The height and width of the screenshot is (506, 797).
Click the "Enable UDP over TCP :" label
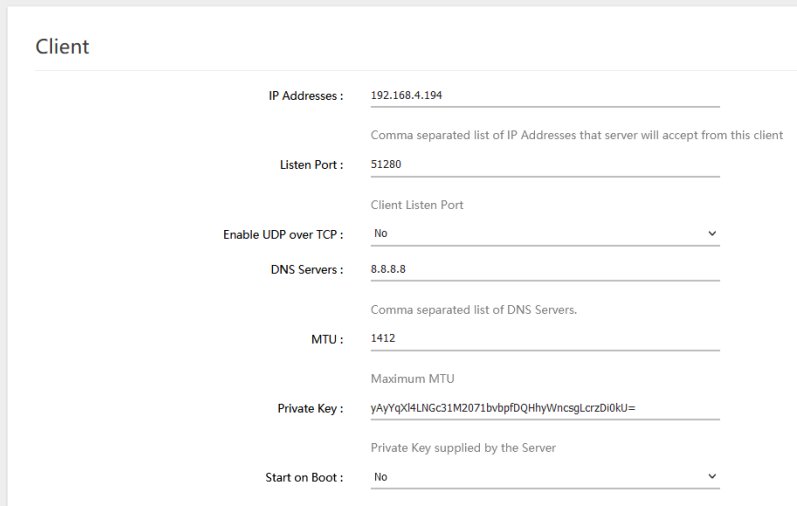tap(282, 235)
